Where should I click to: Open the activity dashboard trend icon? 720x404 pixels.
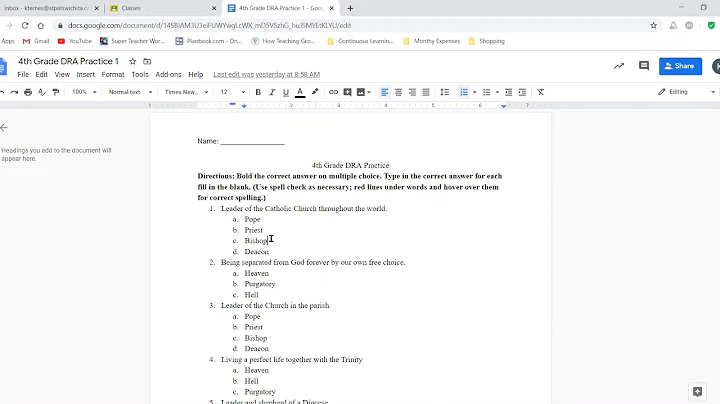619,66
